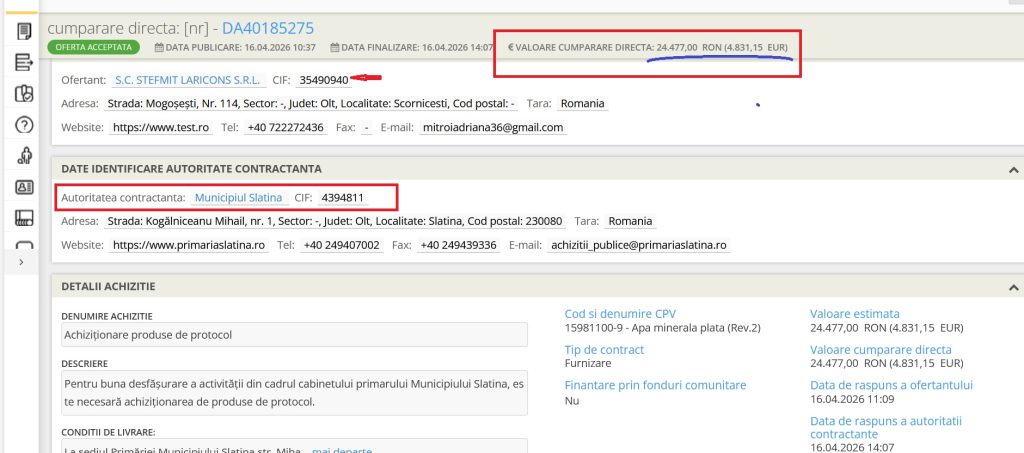Click the Denumire Achizitie text field

click(294, 334)
